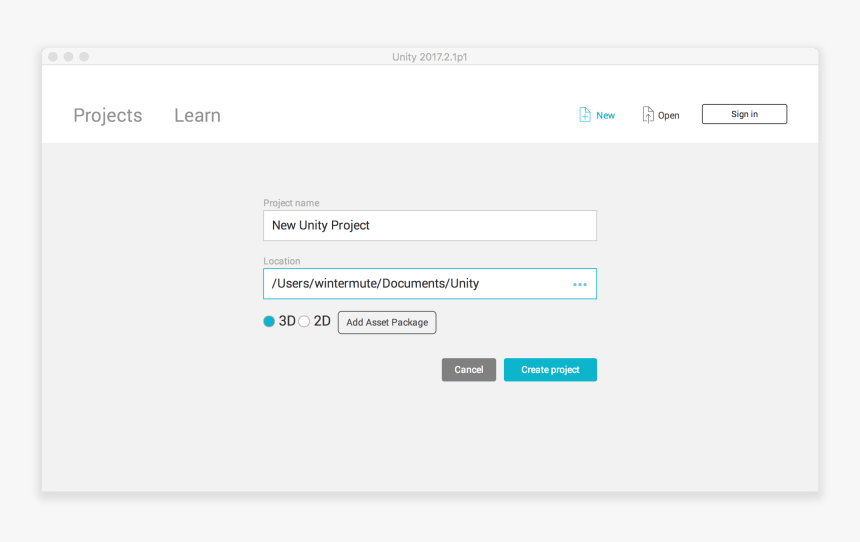The image size is (860, 542).
Task: Focus the Project name input field
Action: pyautogui.click(x=430, y=225)
